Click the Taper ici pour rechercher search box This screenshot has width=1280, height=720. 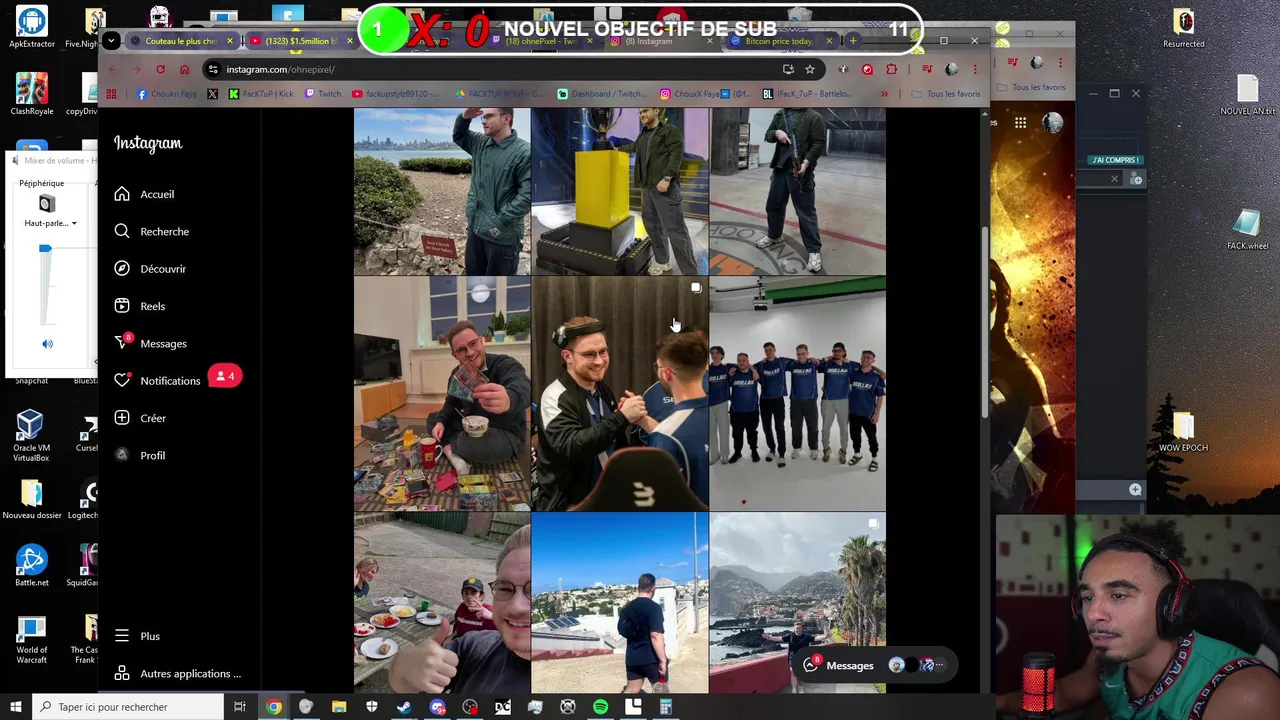[127, 707]
